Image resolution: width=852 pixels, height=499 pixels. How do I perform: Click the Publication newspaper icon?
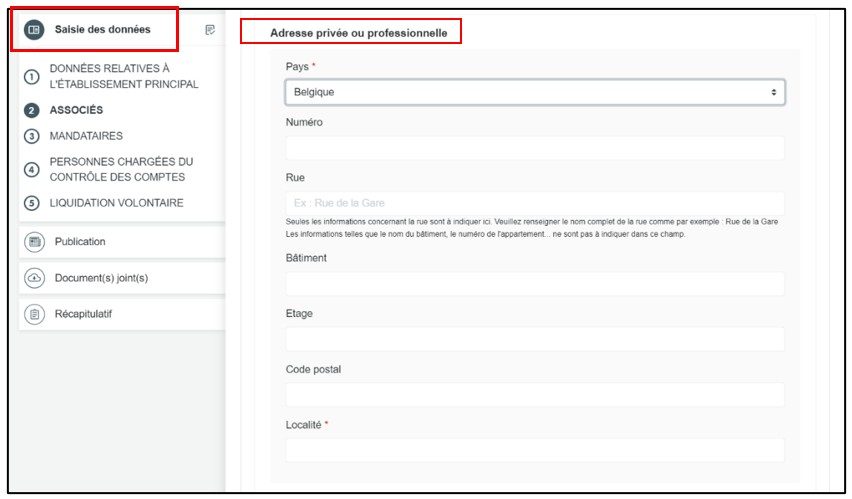[34, 242]
